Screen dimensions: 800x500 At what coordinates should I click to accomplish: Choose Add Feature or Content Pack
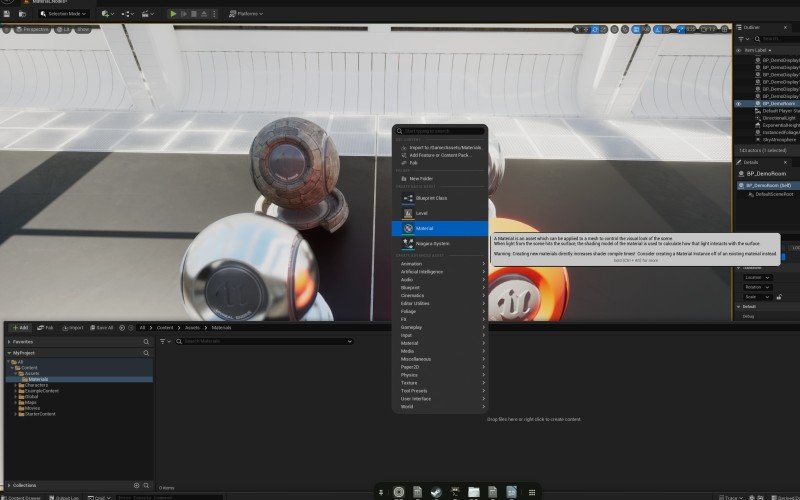click(x=440, y=155)
